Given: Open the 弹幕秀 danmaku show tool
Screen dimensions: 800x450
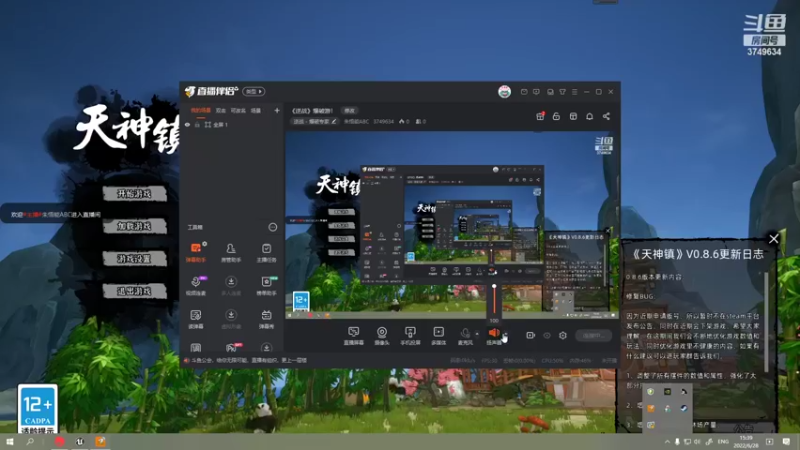Looking at the screenshot, I should [266, 318].
